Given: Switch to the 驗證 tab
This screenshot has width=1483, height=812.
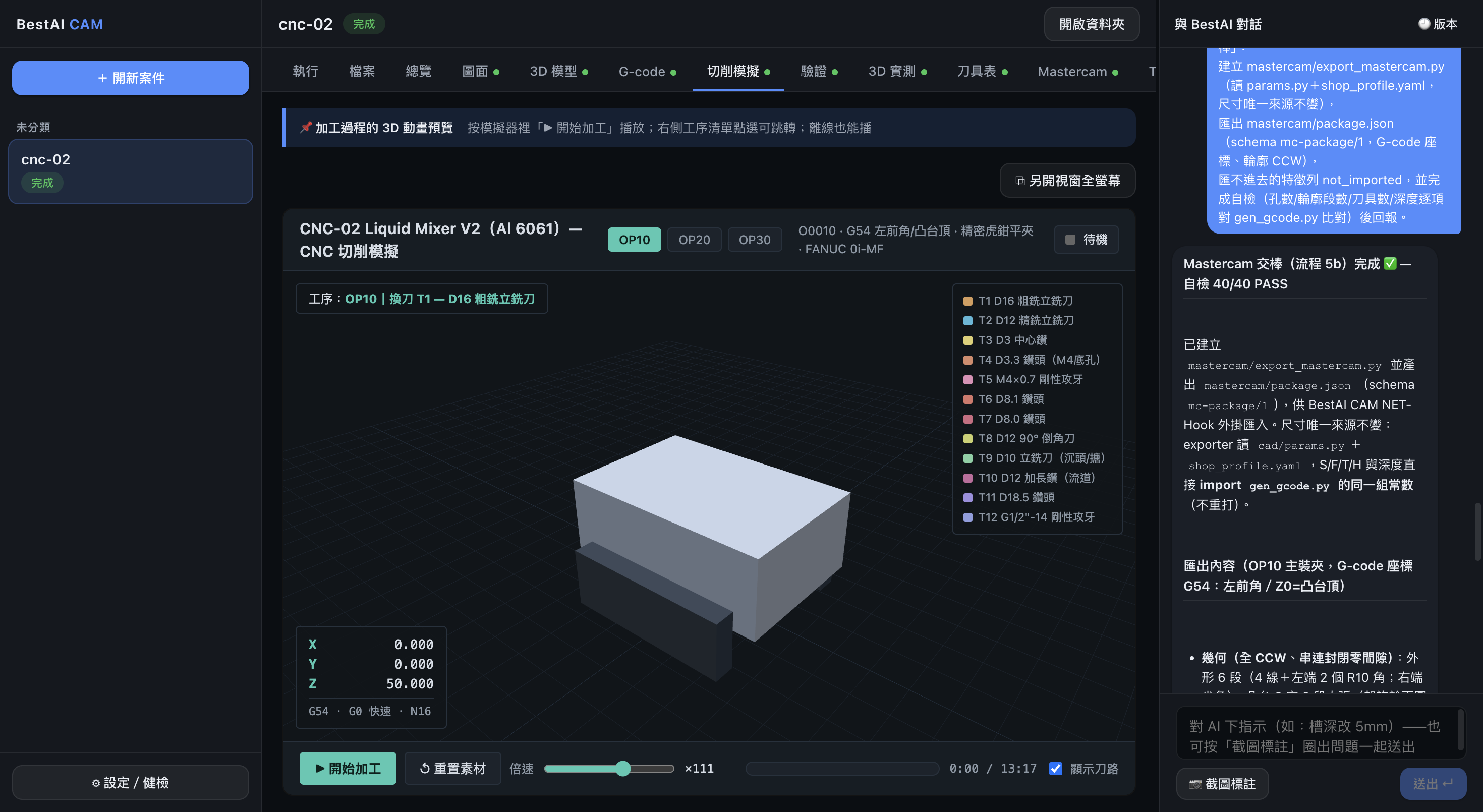Looking at the screenshot, I should [x=819, y=71].
